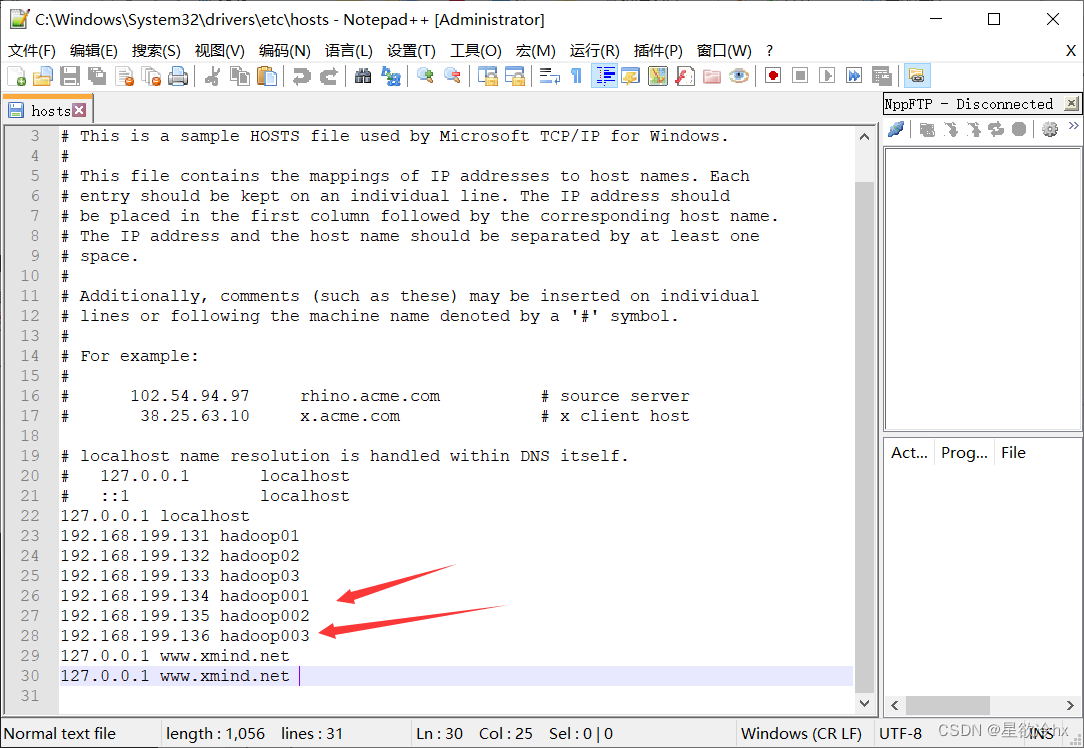Click the Open file folder icon
The height and width of the screenshot is (748, 1084).
[x=43, y=76]
